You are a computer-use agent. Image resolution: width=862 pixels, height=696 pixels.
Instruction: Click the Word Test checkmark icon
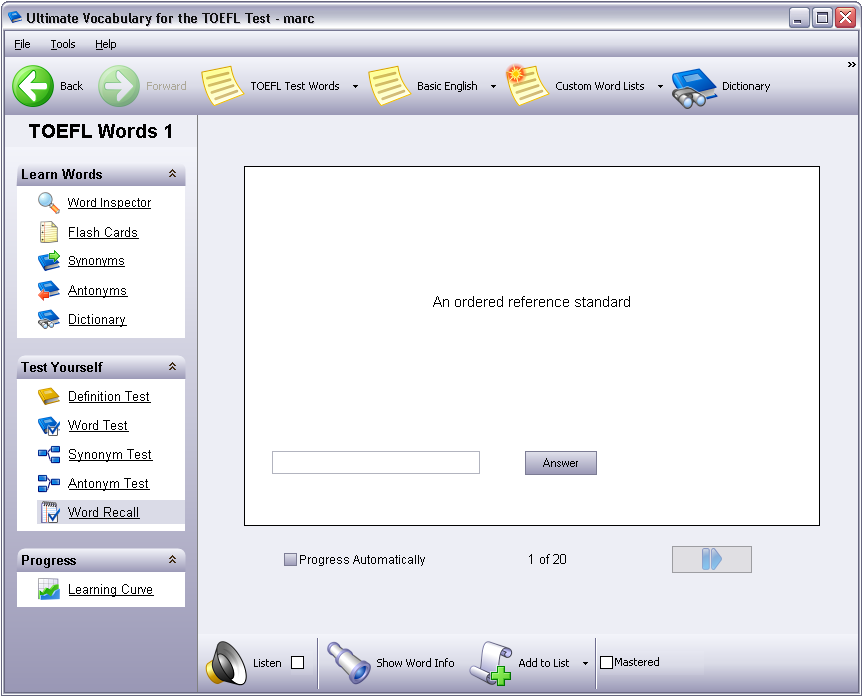pos(48,426)
